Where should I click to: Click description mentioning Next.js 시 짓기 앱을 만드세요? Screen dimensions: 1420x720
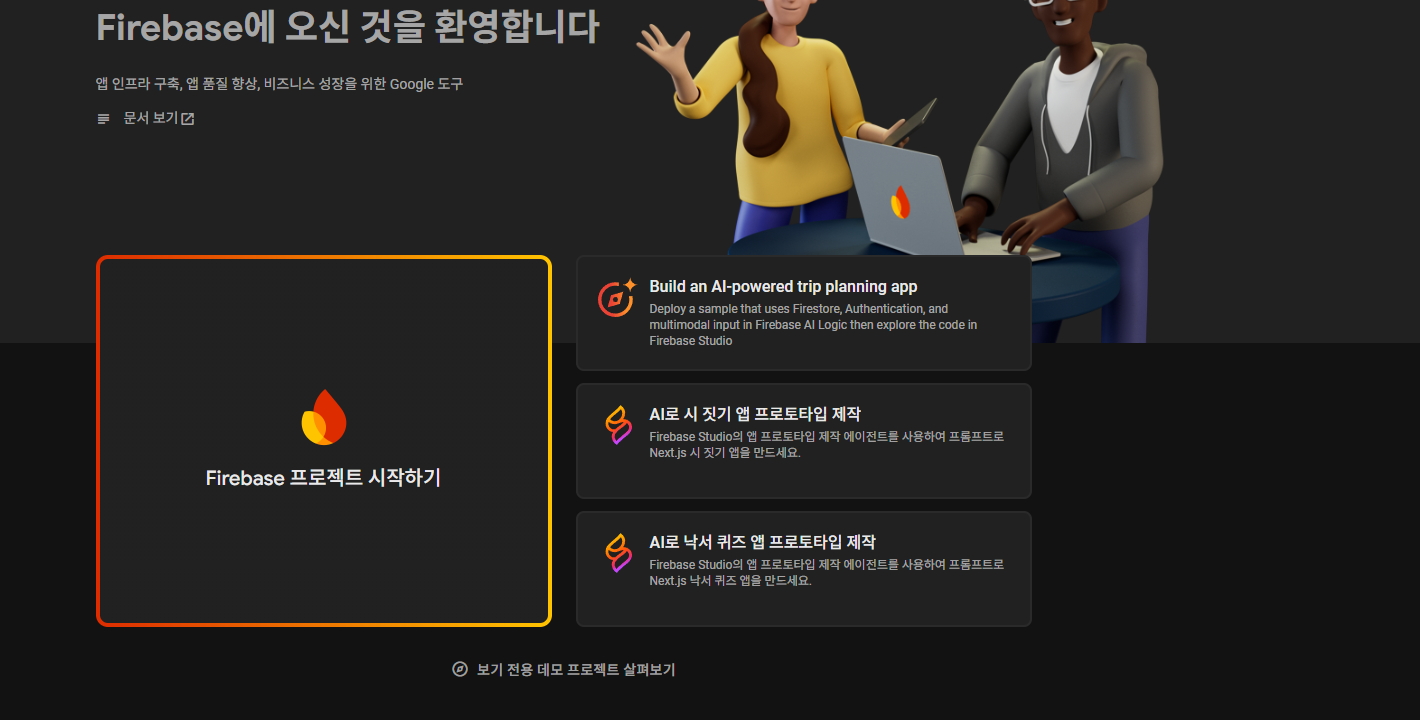point(826,444)
